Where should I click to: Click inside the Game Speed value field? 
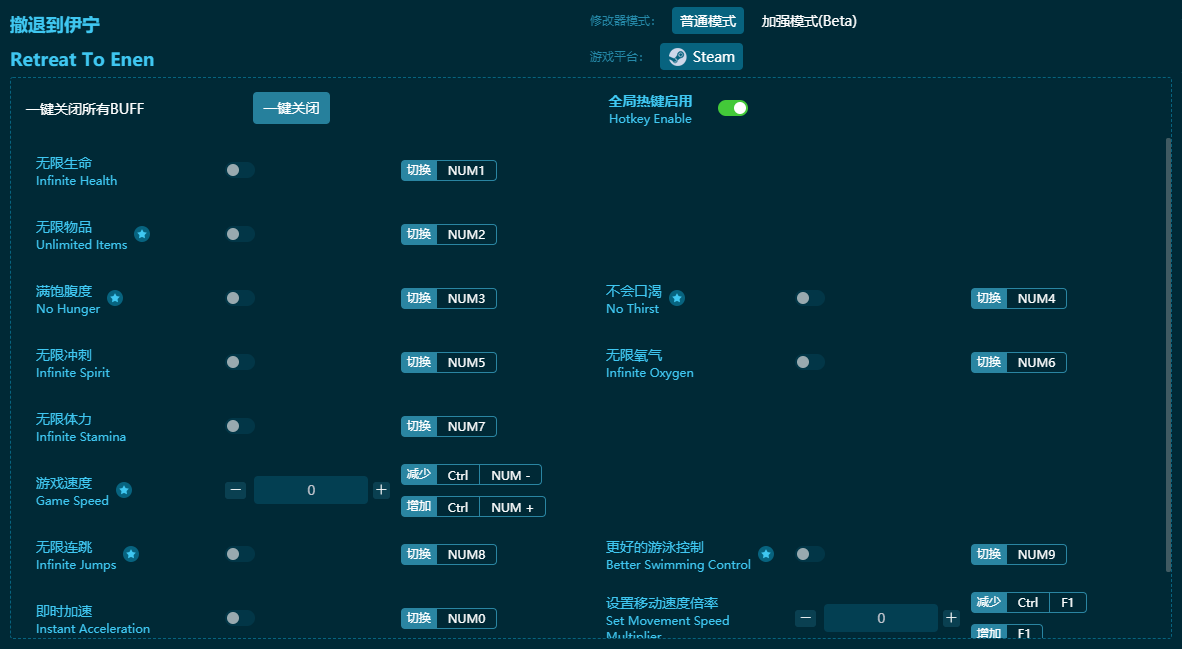(x=310, y=490)
